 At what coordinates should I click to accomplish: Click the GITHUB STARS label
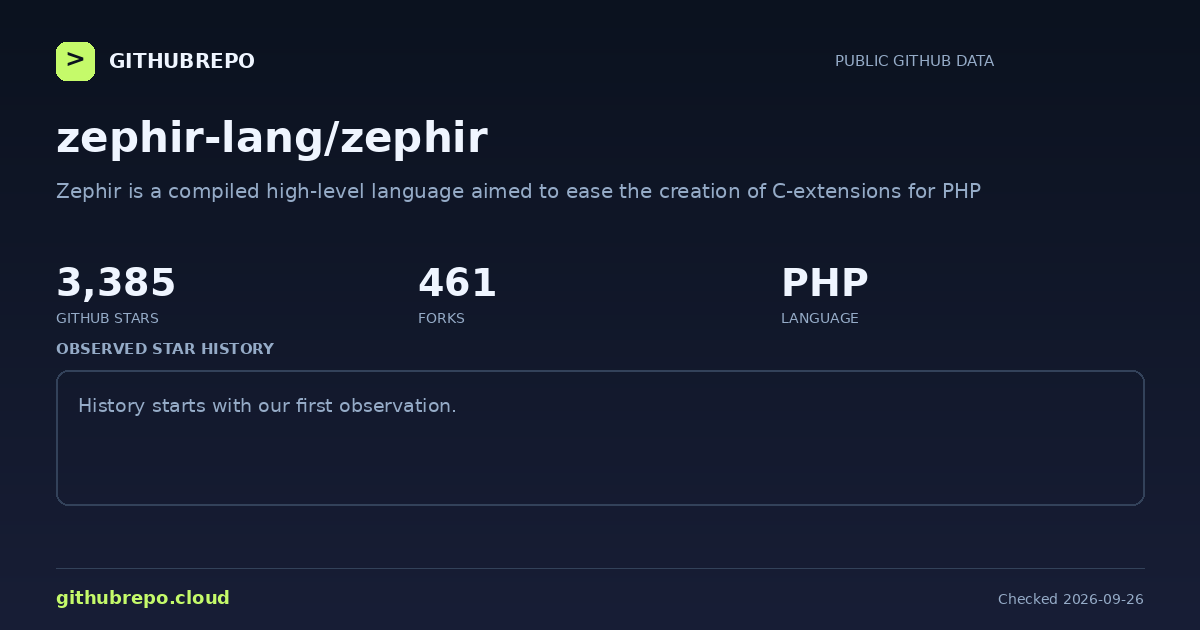click(107, 318)
